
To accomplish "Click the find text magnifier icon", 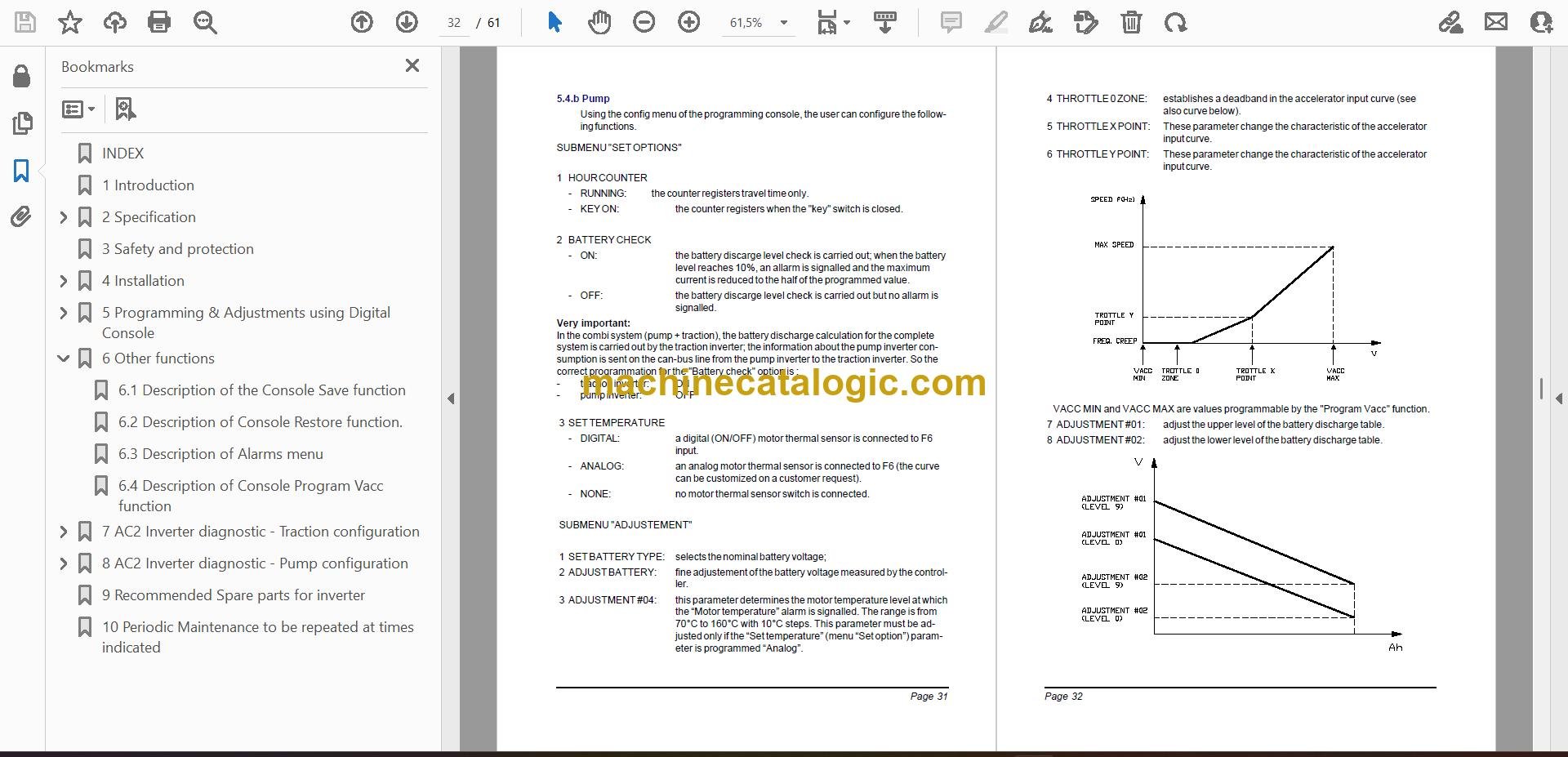I will (204, 22).
